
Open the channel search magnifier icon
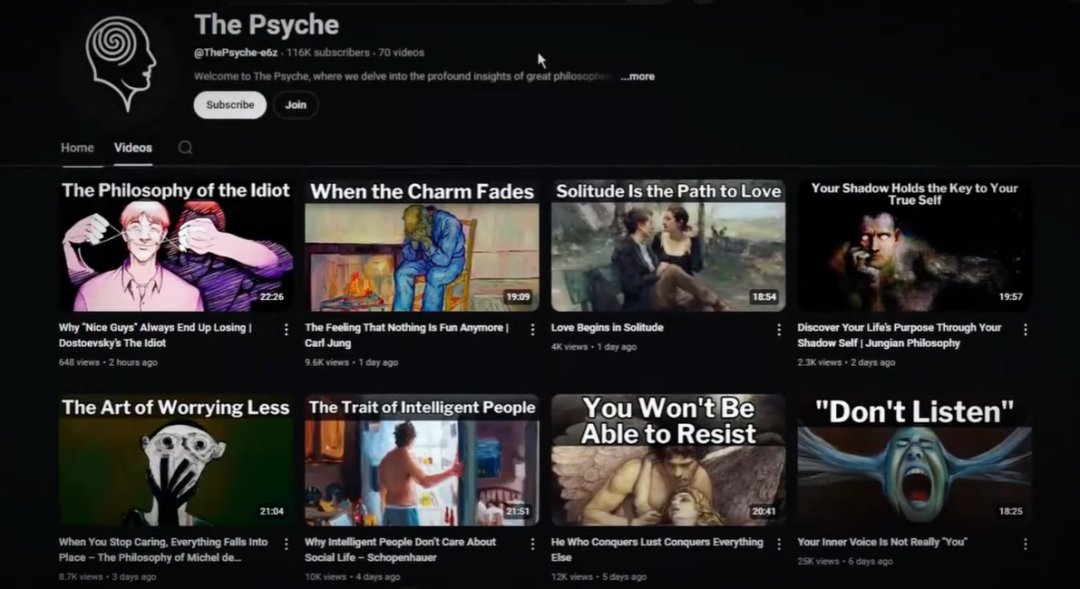point(185,148)
